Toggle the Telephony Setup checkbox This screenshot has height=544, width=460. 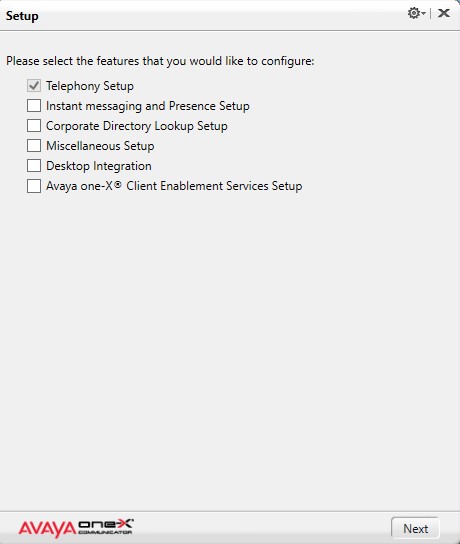[x=34, y=86]
